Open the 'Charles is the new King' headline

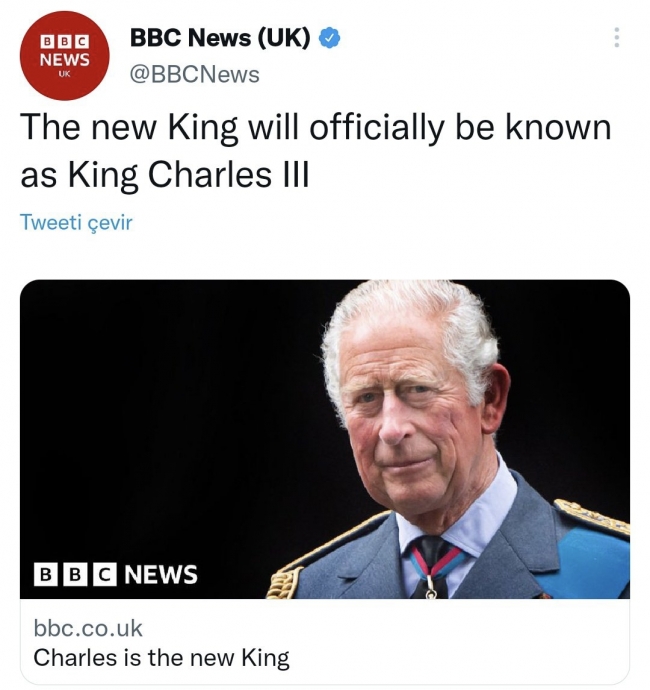pos(162,658)
